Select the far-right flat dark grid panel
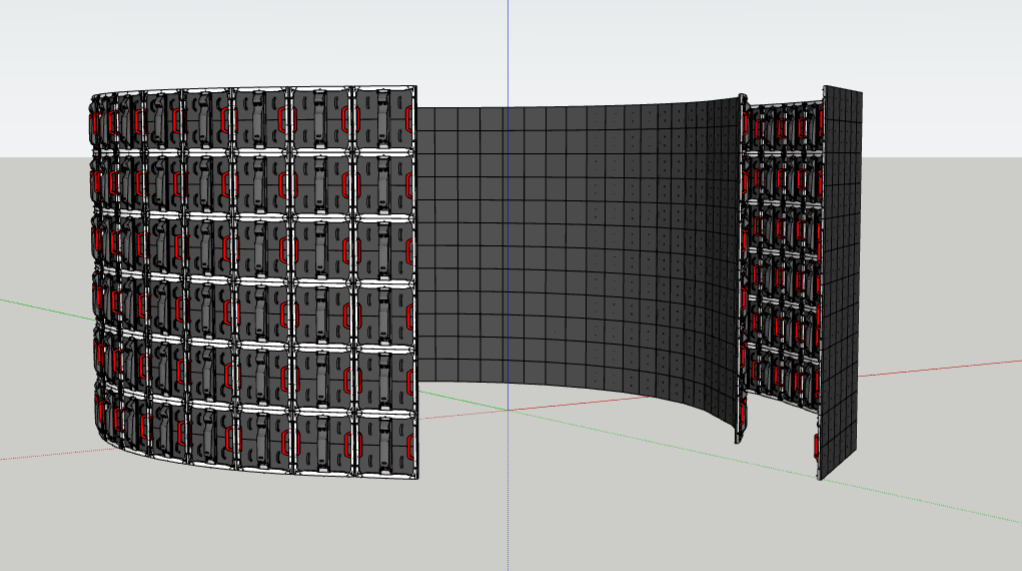 (x=841, y=280)
